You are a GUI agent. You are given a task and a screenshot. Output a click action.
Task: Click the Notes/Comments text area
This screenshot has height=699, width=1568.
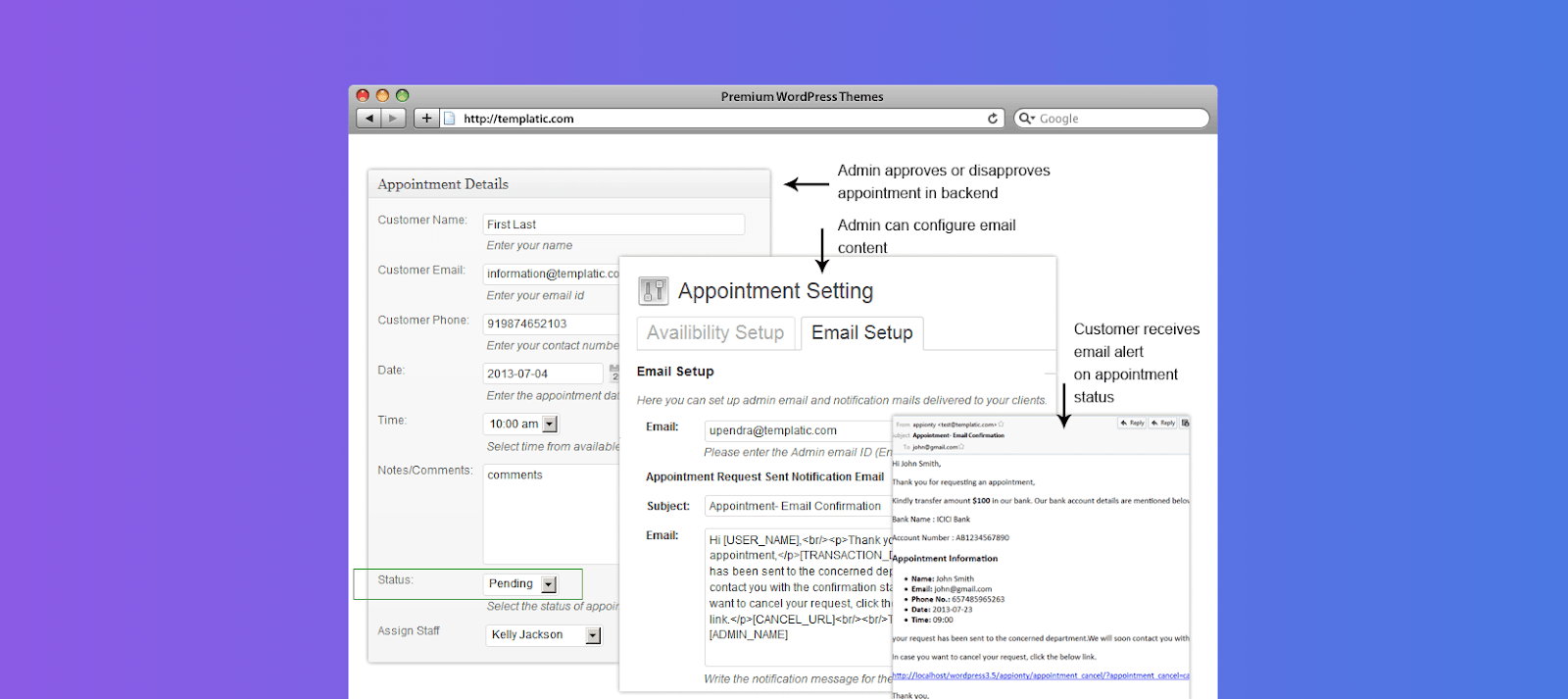click(x=552, y=513)
